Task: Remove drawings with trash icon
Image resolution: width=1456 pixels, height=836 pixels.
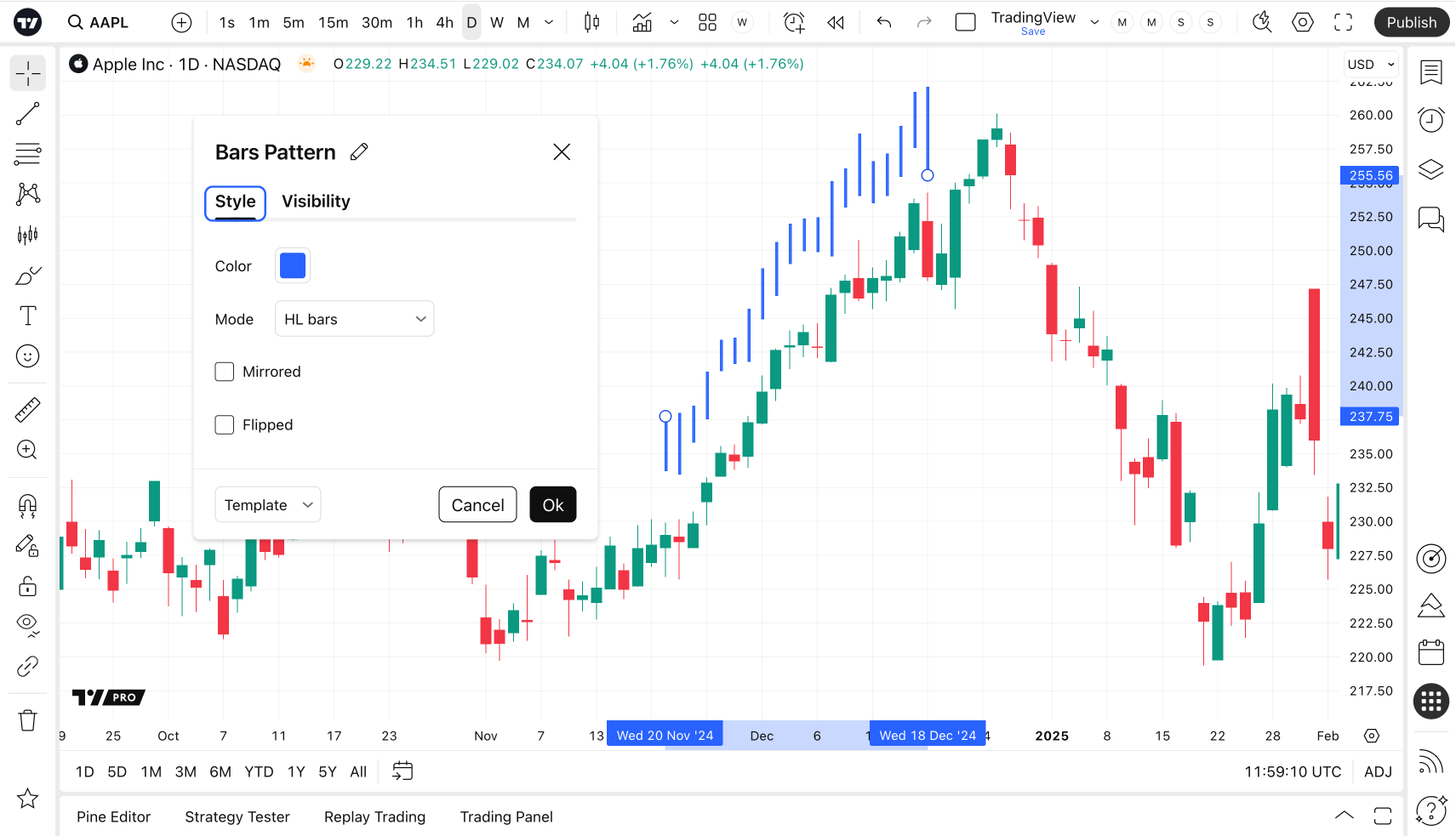Action: pos(28,720)
